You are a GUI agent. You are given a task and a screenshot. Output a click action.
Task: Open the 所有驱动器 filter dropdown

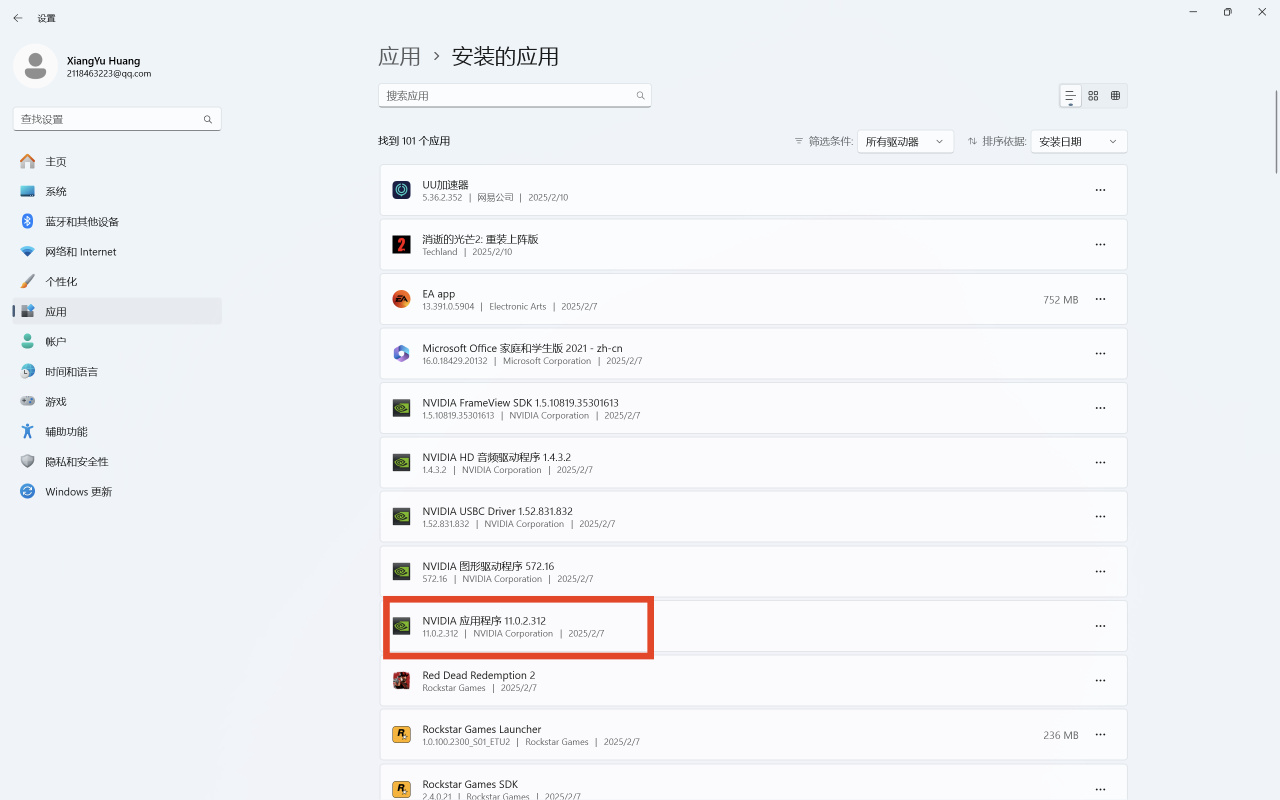[x=905, y=141]
